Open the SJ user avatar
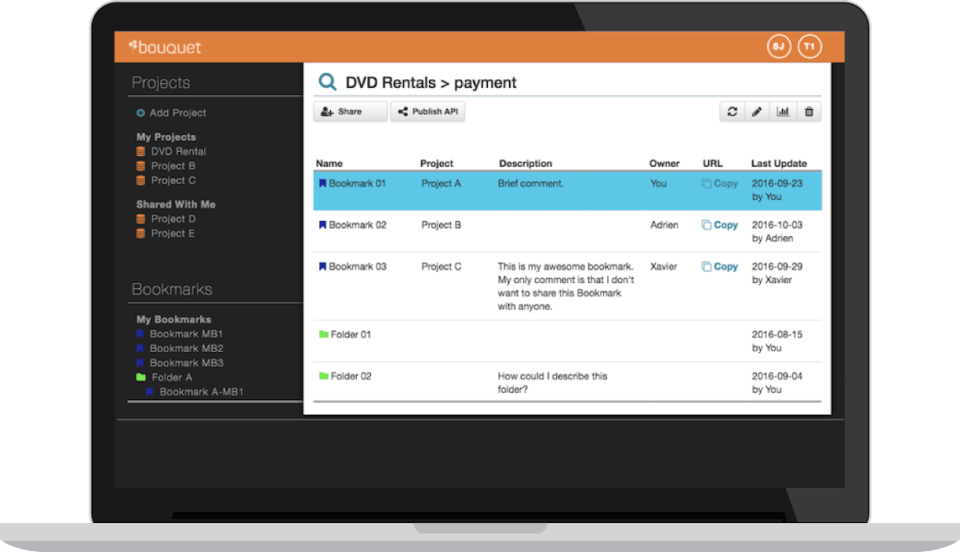 pyautogui.click(x=779, y=47)
